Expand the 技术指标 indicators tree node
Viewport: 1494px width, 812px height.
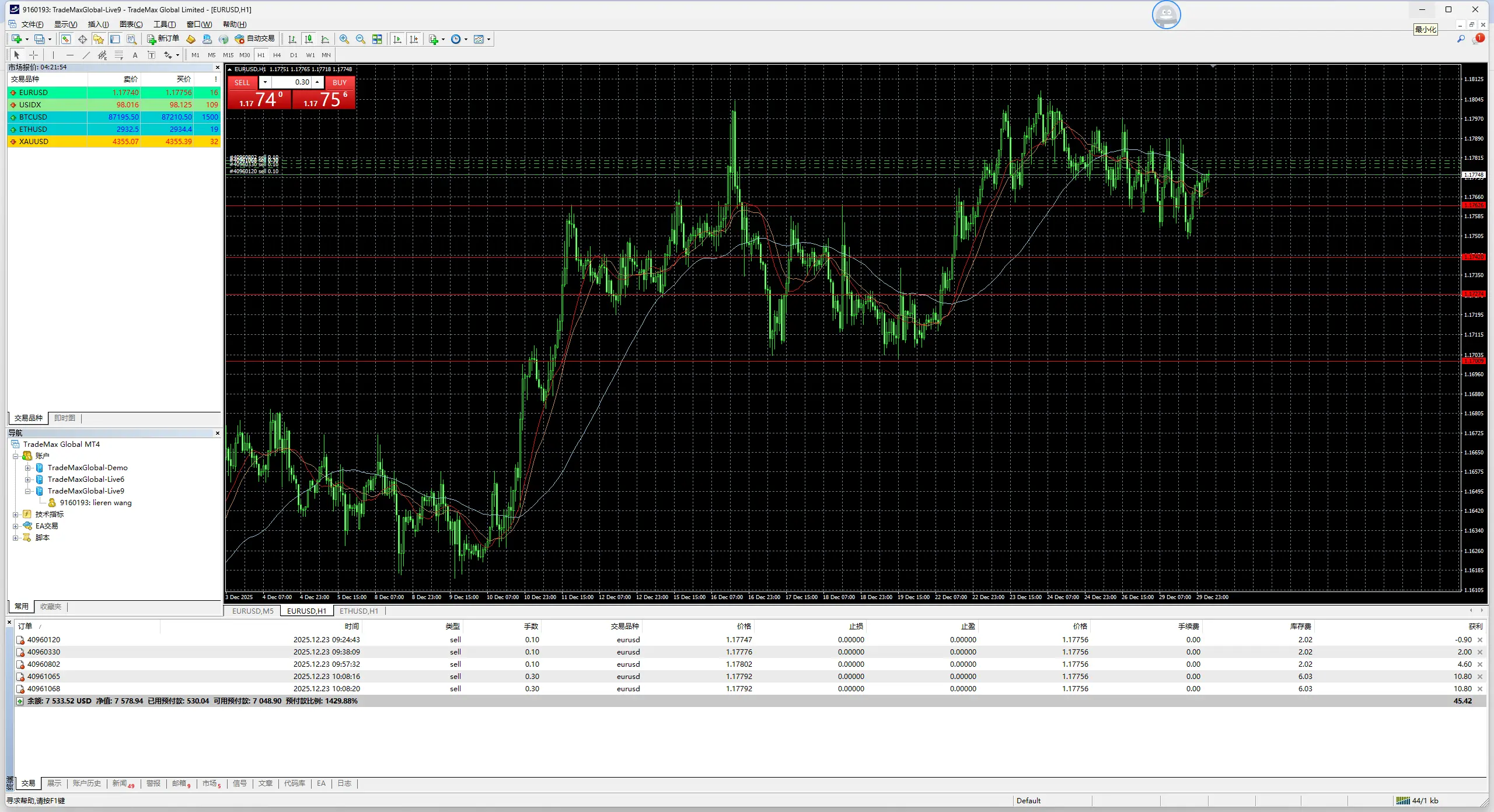pos(16,514)
